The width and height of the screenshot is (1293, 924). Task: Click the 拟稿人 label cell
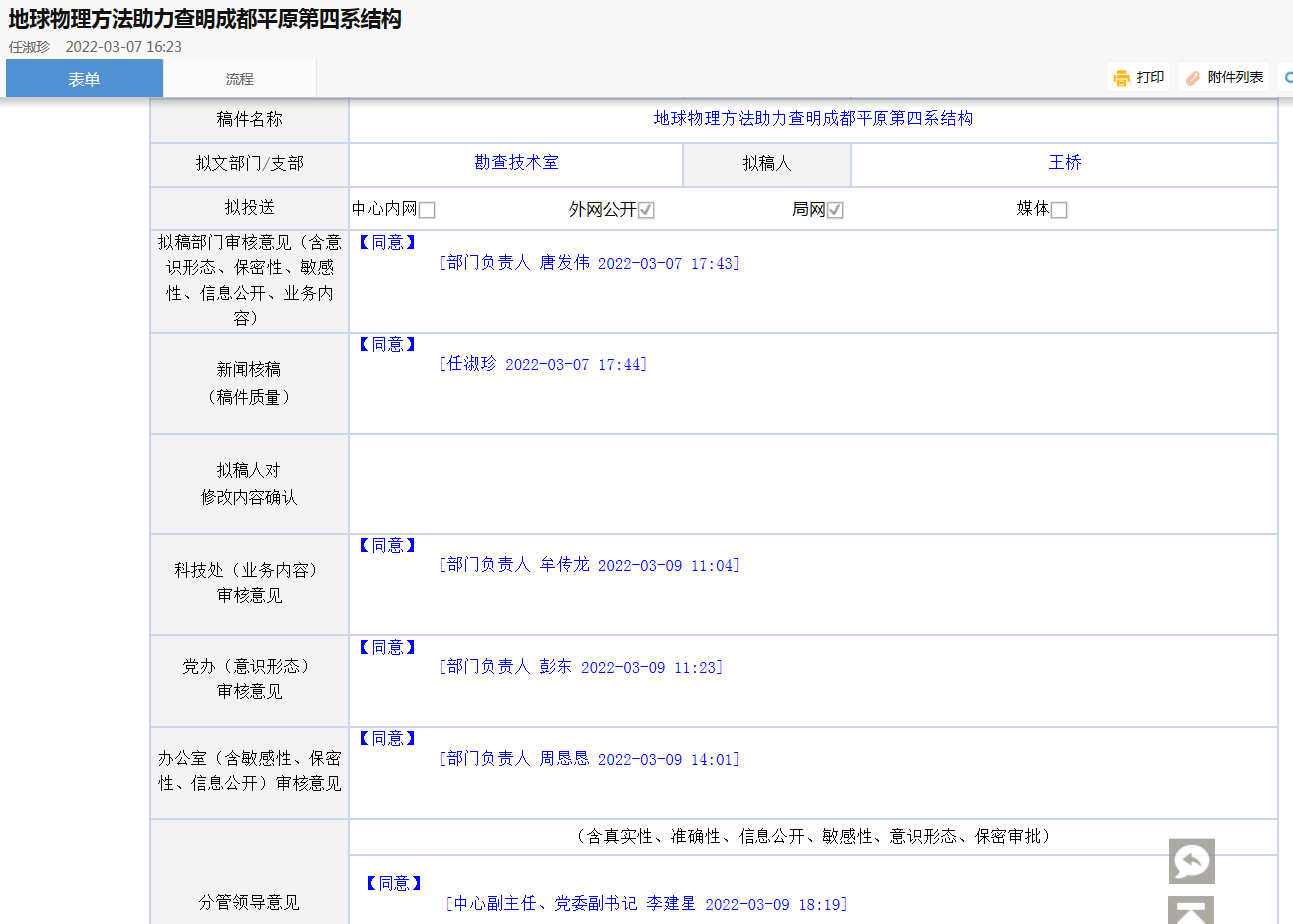pos(767,164)
